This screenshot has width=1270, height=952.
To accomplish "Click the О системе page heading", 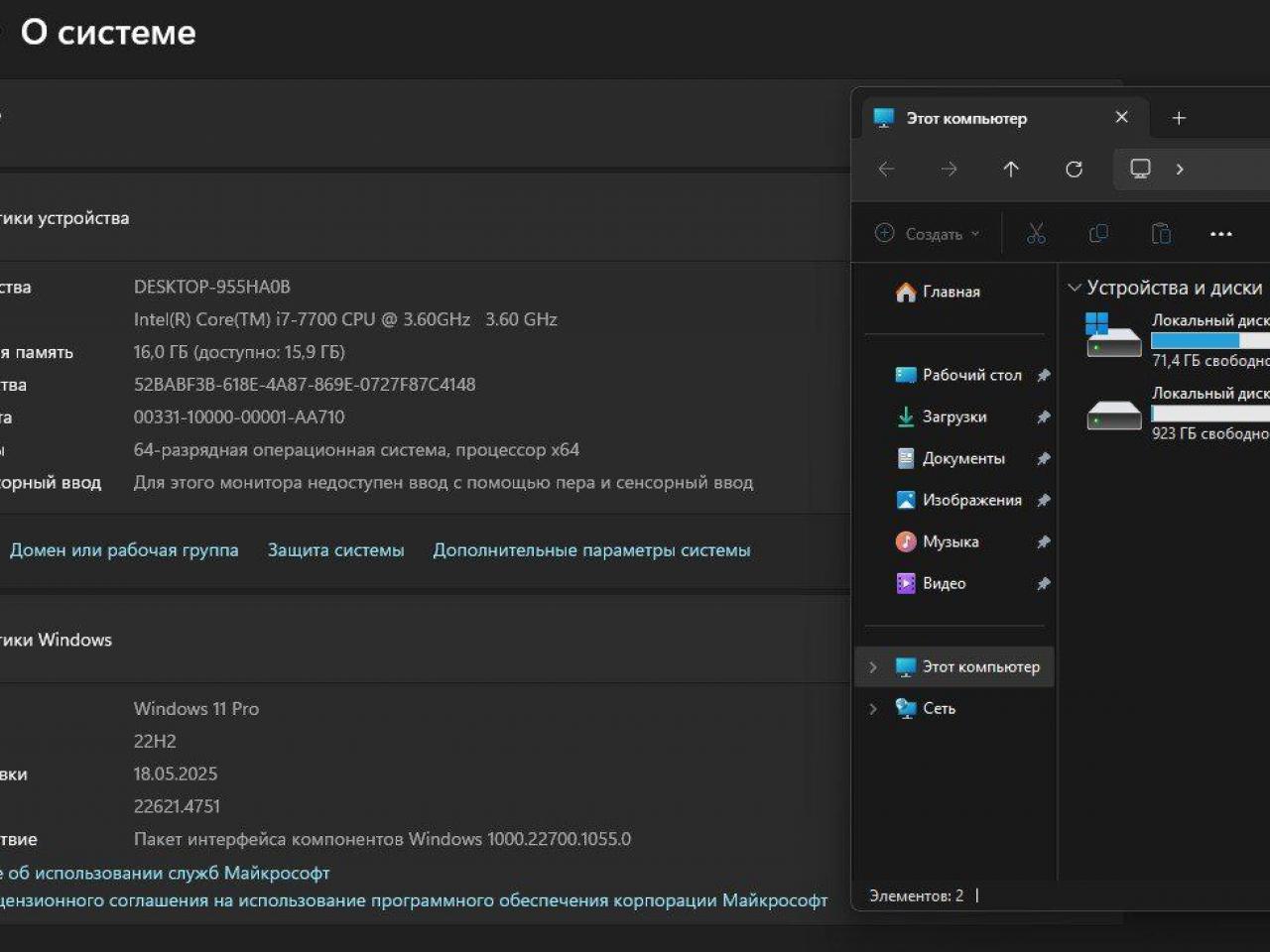I will pos(108,32).
